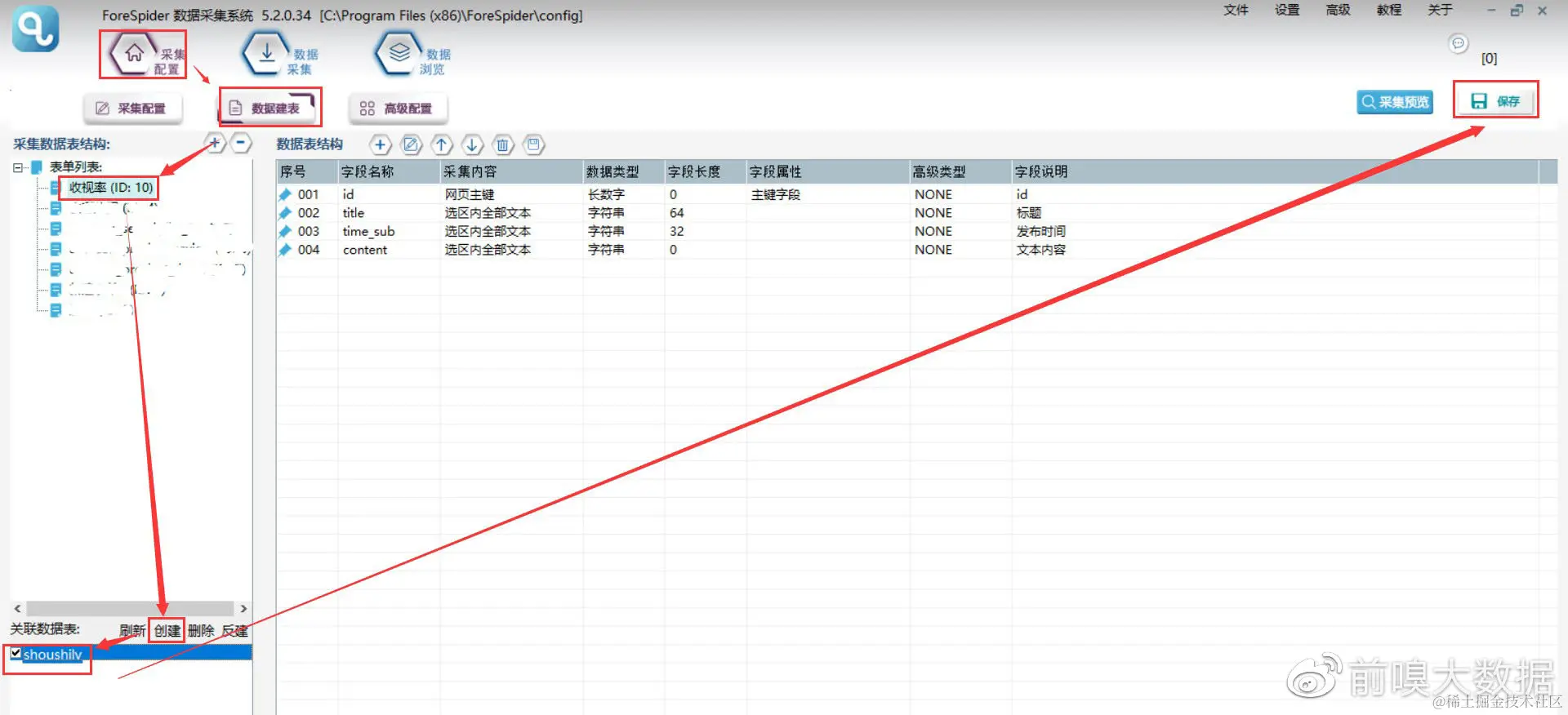Screen dimensions: 1568x715
Task: Open the 数据浏览 layers hexagon icon
Action: pyautogui.click(x=399, y=54)
